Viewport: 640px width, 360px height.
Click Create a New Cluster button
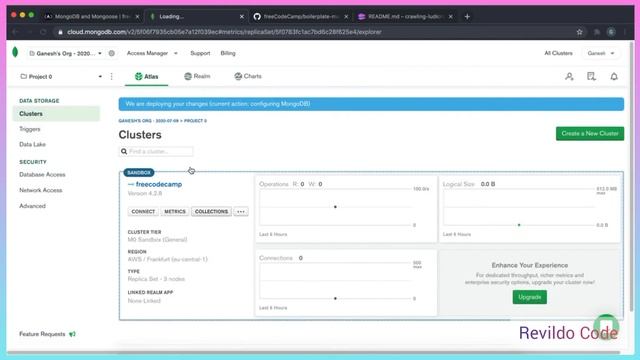[590, 133]
